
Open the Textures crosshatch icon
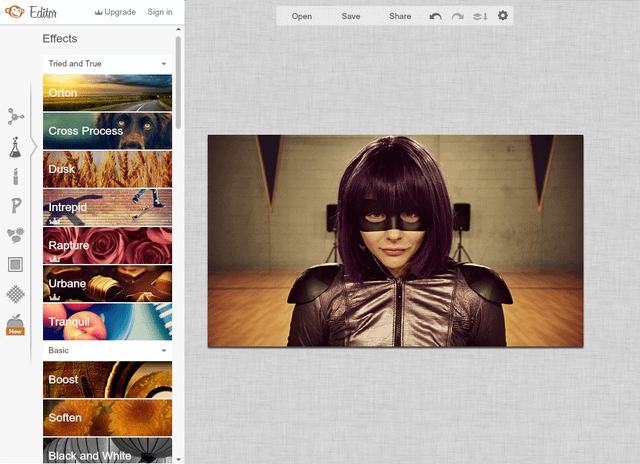16,294
